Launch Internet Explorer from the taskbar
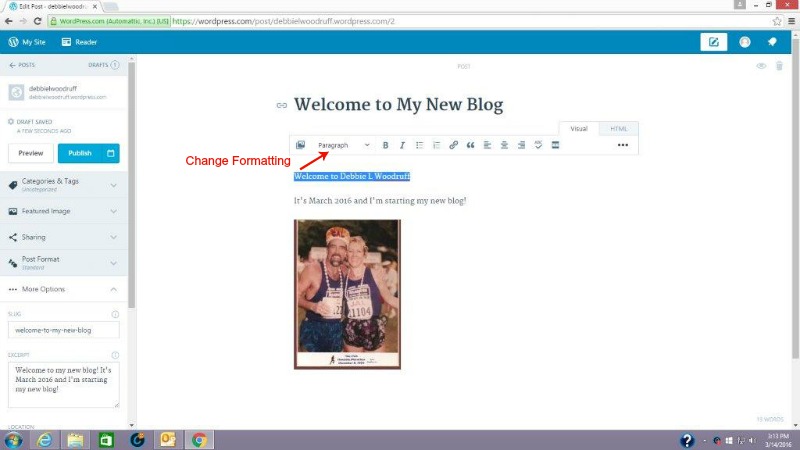 [x=44, y=440]
